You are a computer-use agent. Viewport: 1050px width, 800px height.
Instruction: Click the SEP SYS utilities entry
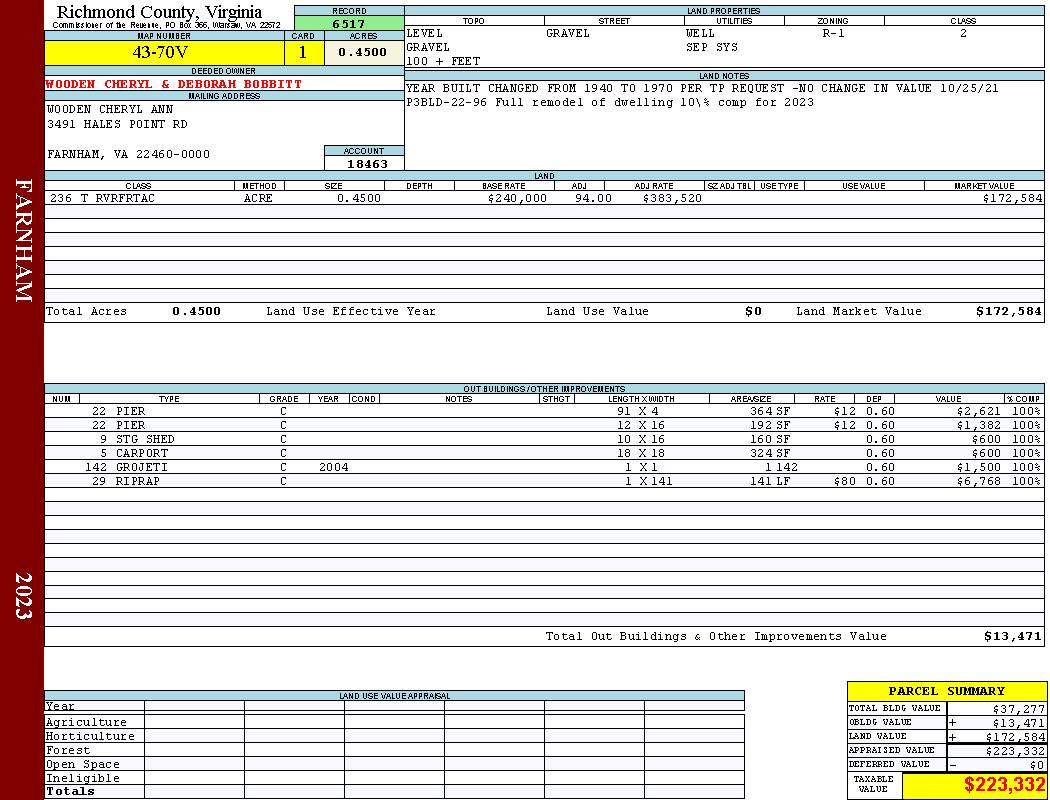click(712, 48)
